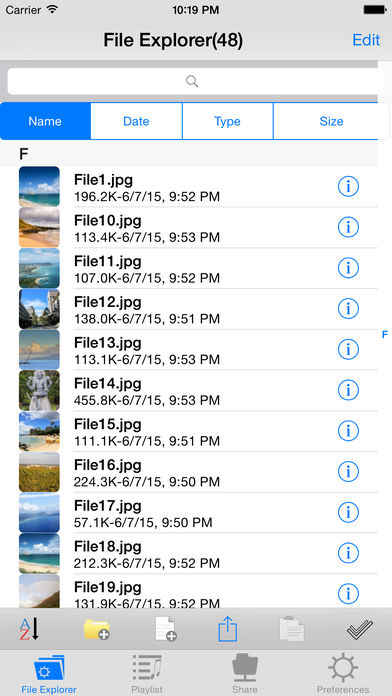Sort files by Size segment
The image size is (392, 696).
[331, 121]
